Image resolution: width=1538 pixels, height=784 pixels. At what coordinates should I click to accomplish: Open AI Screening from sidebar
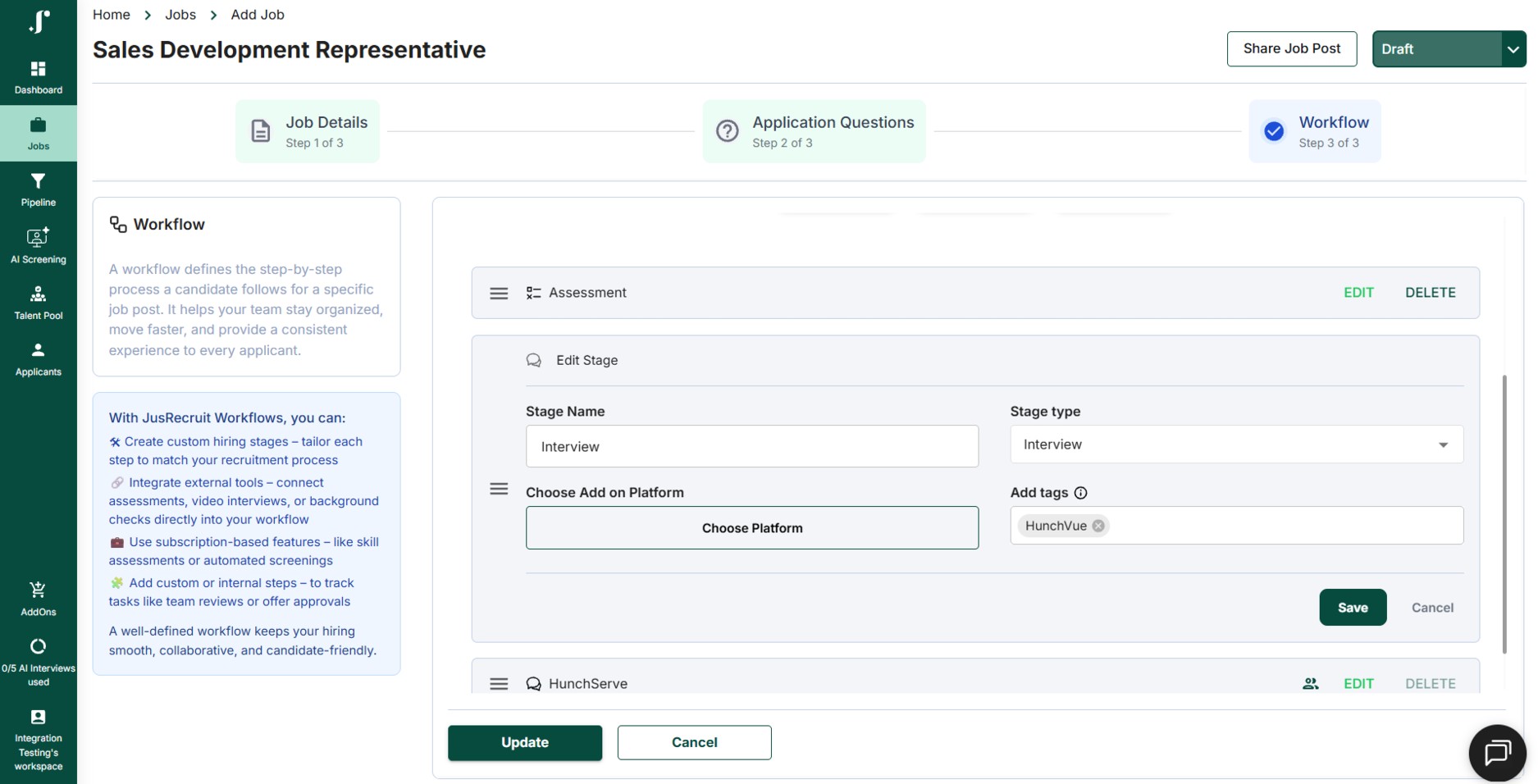[x=39, y=246]
